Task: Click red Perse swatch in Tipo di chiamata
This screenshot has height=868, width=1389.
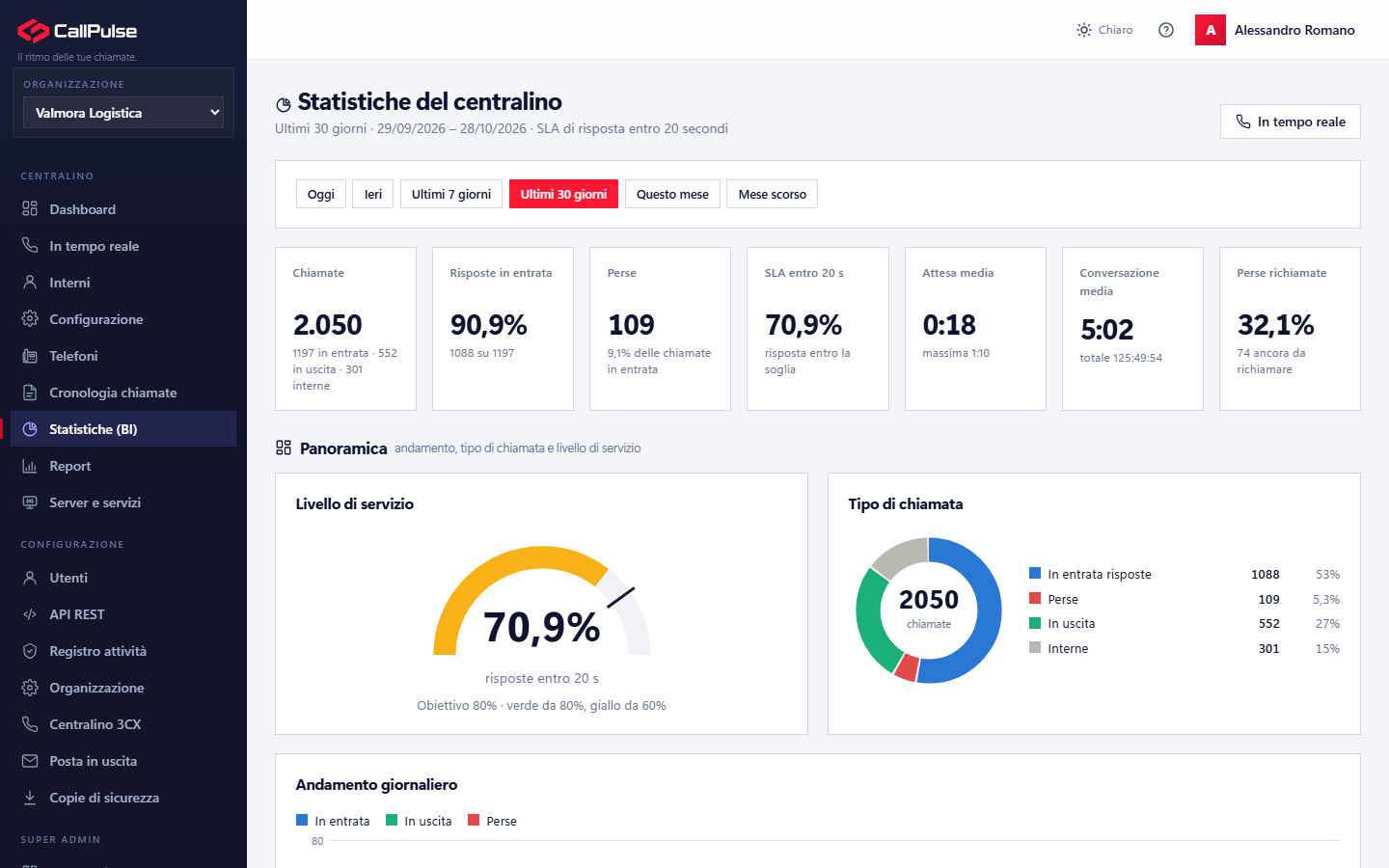Action: click(x=1035, y=598)
